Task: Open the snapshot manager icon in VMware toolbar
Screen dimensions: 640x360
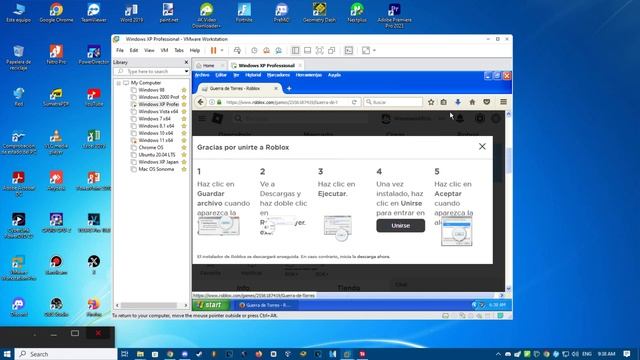Action: [278, 50]
